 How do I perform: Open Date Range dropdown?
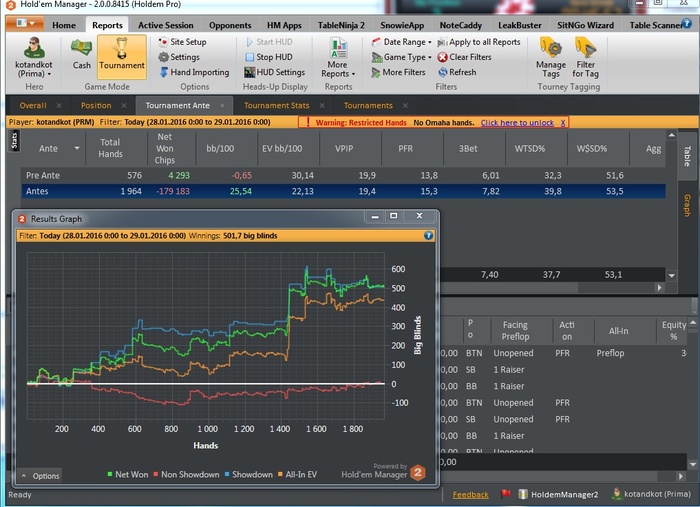(401, 42)
